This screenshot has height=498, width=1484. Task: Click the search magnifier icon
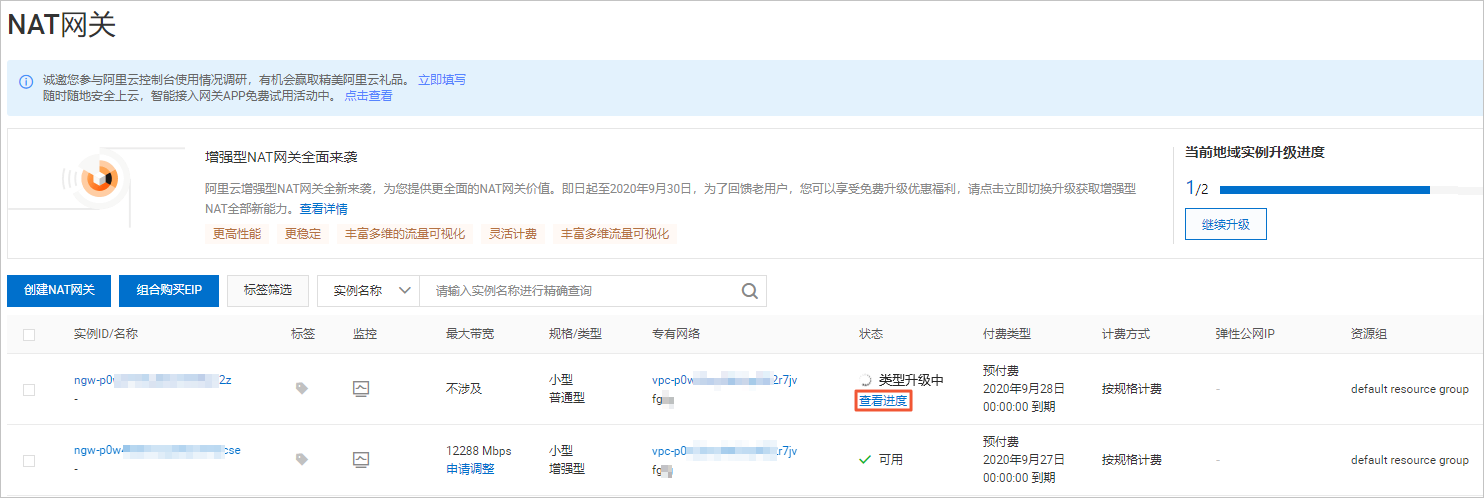tap(749, 291)
